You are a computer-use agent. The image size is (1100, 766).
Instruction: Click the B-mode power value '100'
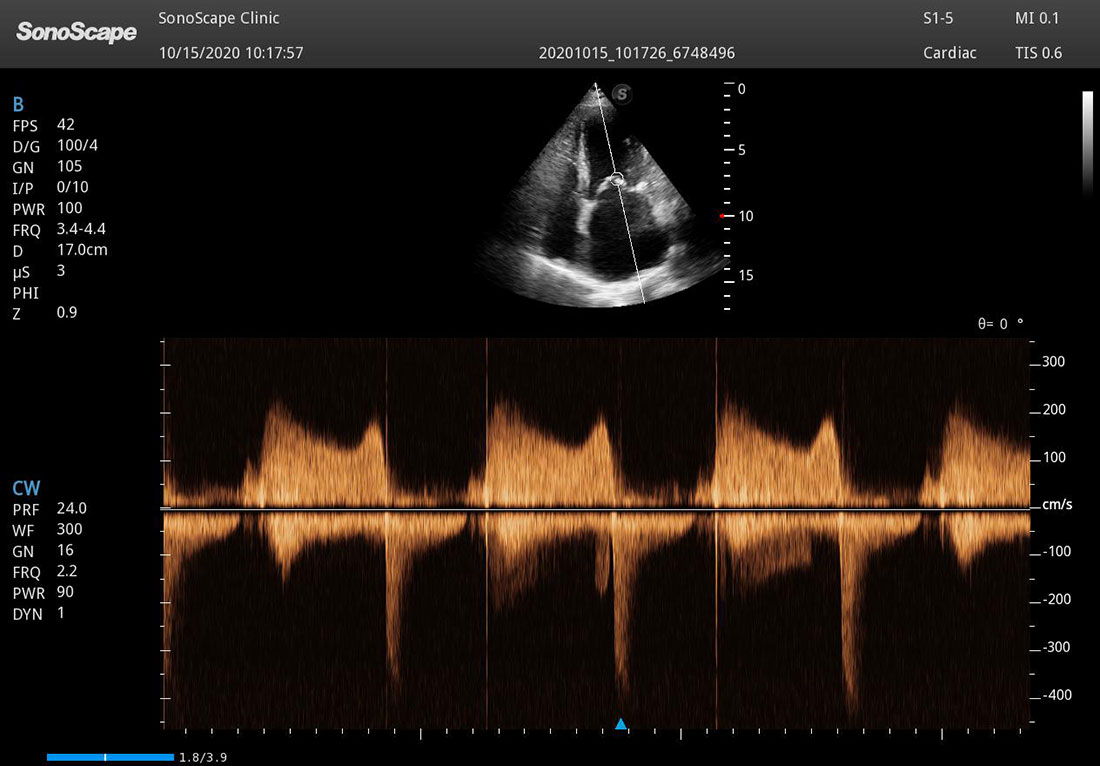tap(69, 208)
